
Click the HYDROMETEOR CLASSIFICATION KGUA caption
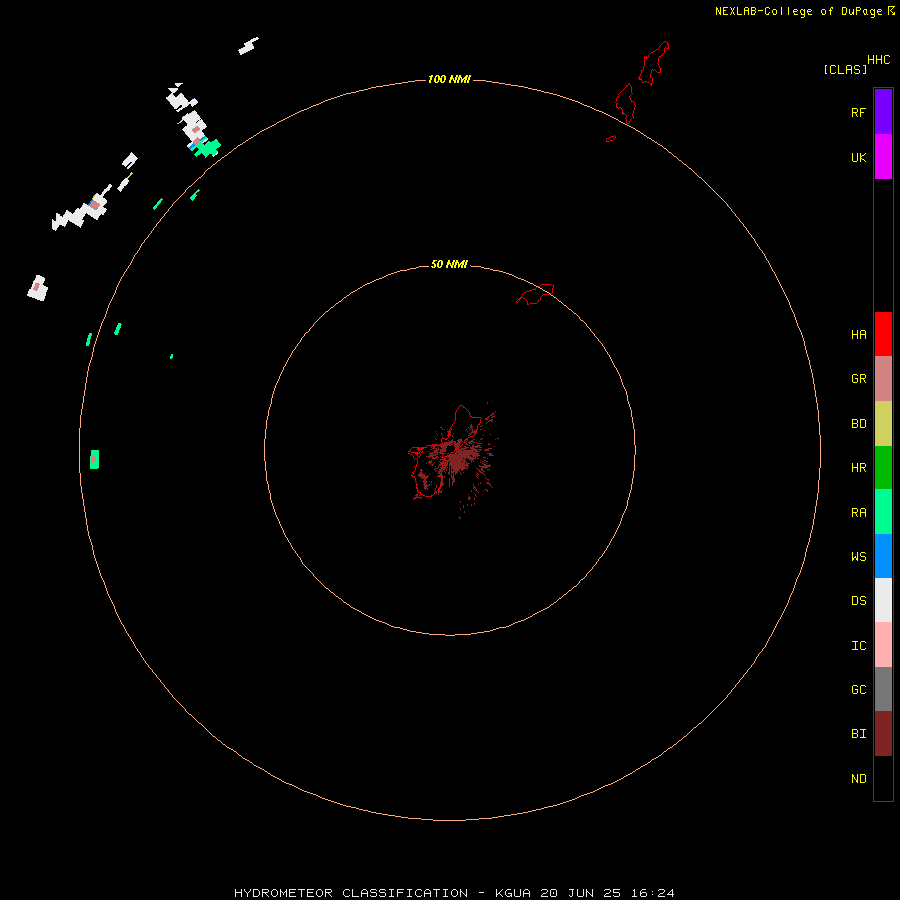pos(454,893)
